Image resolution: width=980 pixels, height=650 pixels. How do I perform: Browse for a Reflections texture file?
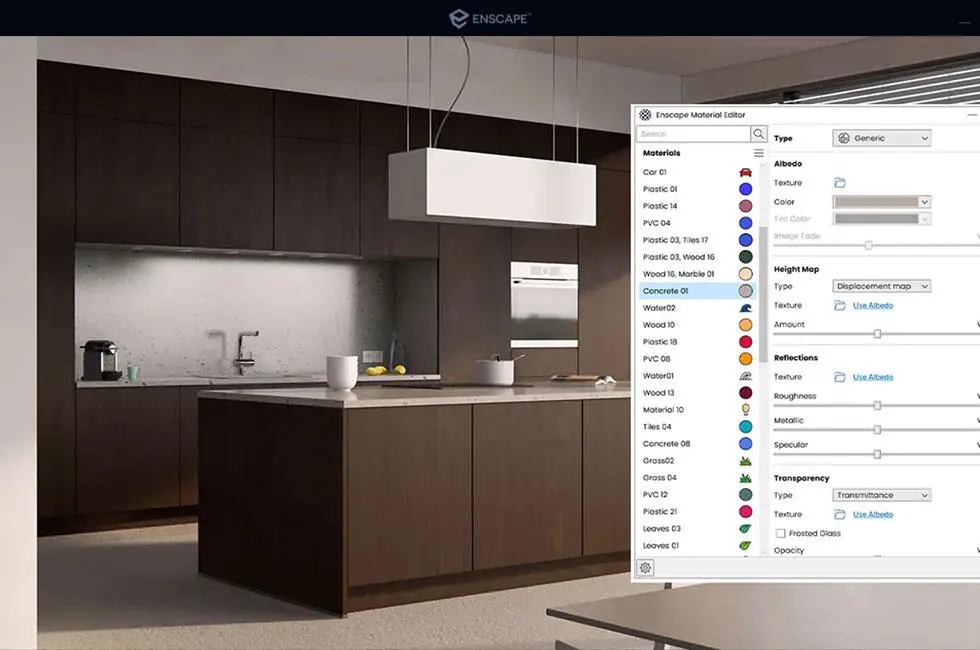[839, 377]
